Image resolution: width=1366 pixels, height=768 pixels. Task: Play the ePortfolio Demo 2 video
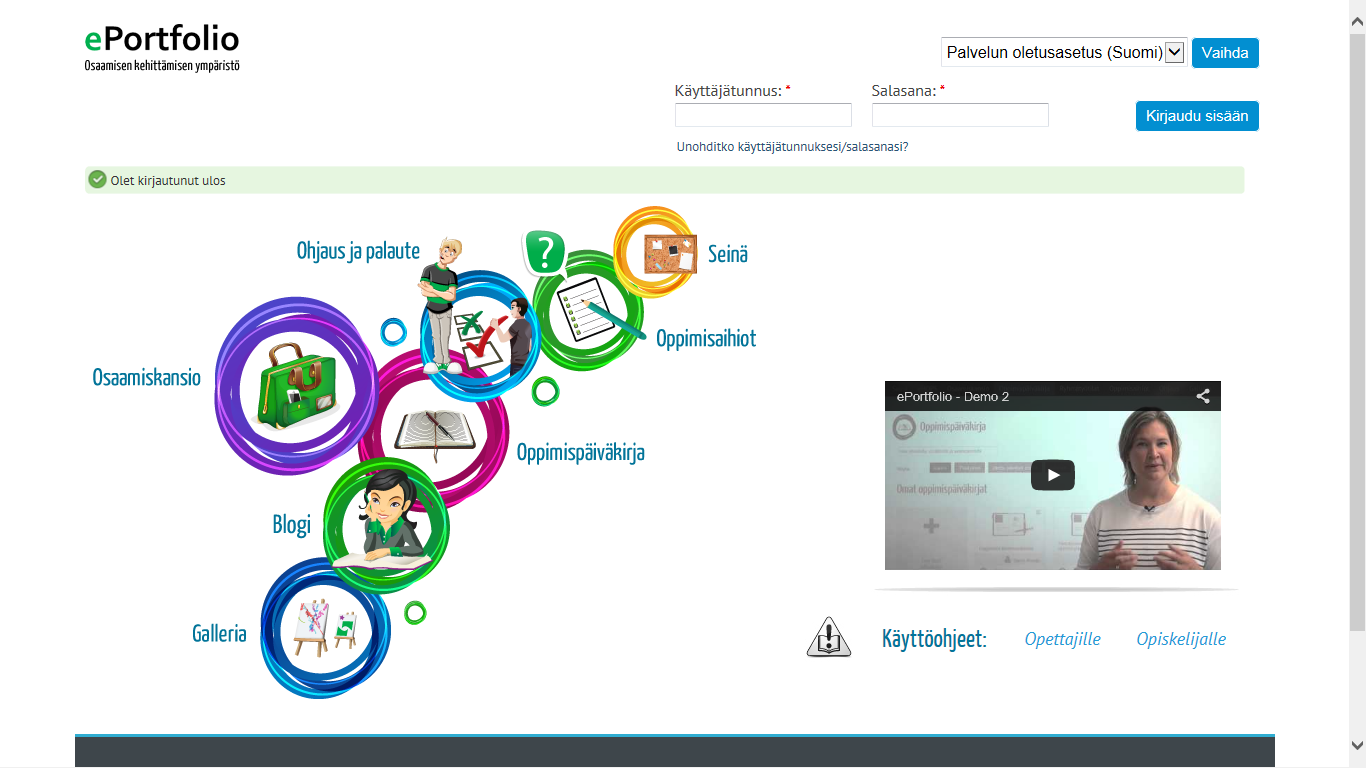pyautogui.click(x=1053, y=475)
